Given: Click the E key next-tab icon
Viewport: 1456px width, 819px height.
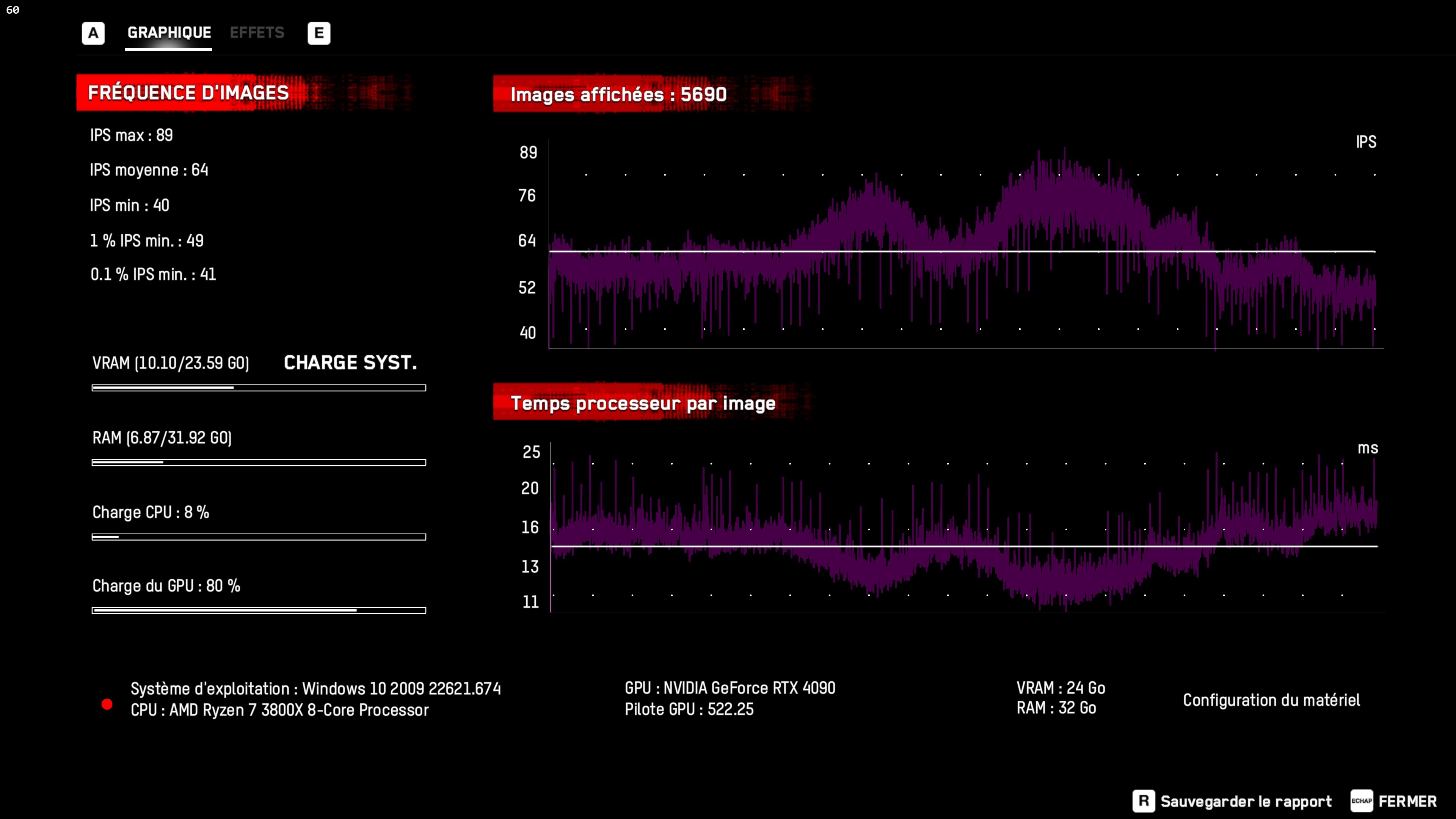Looking at the screenshot, I should point(319,33).
